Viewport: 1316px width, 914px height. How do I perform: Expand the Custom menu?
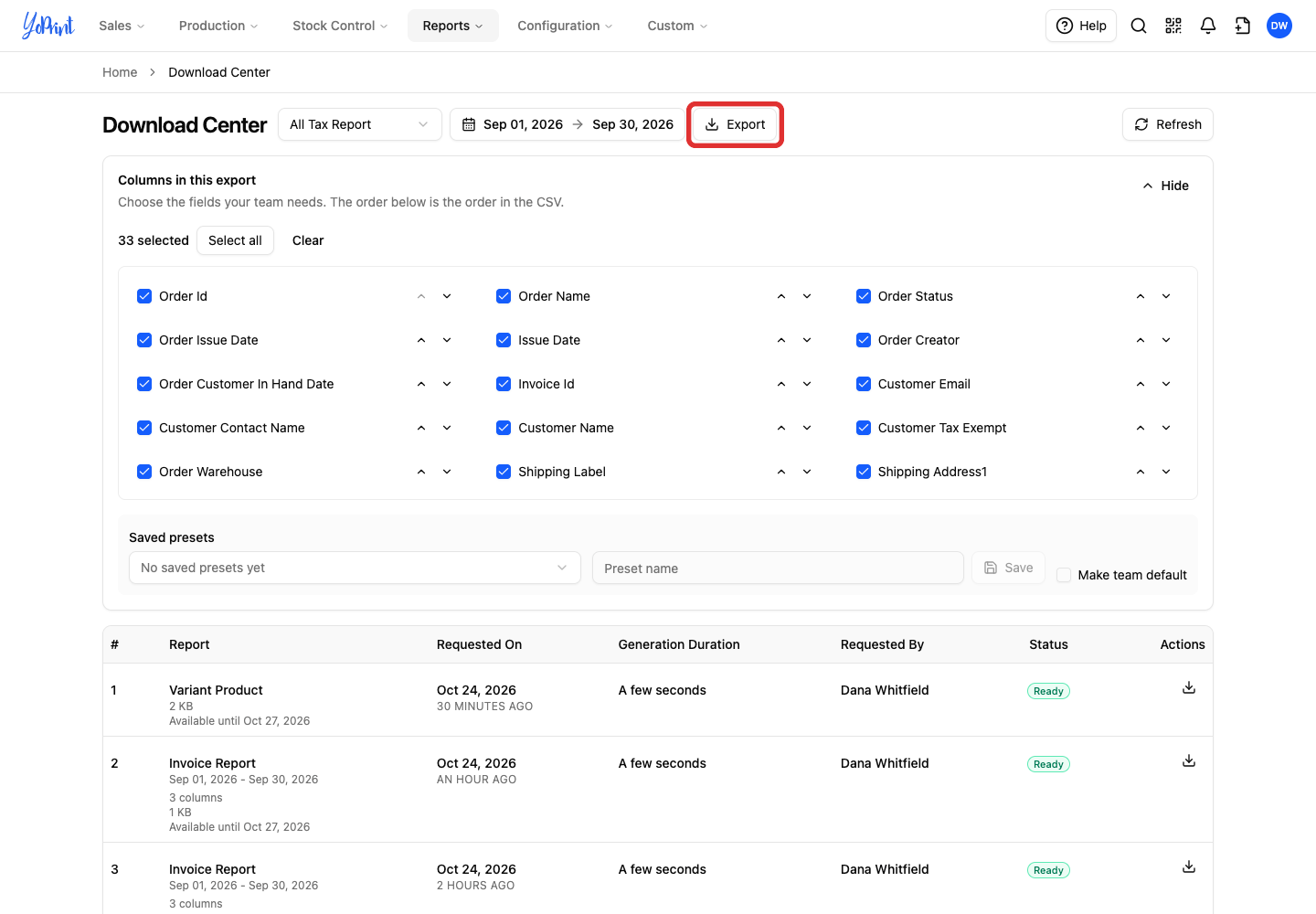click(x=677, y=26)
